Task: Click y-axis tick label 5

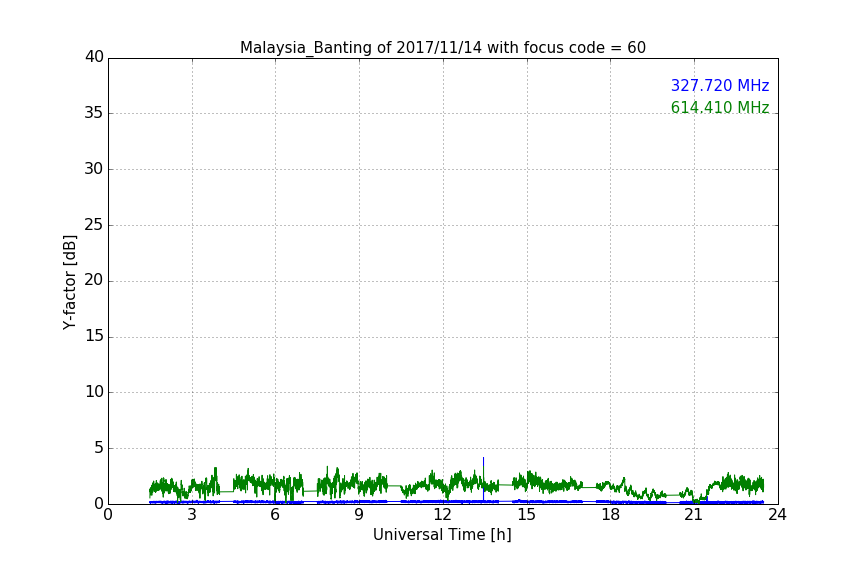Action: point(99,448)
